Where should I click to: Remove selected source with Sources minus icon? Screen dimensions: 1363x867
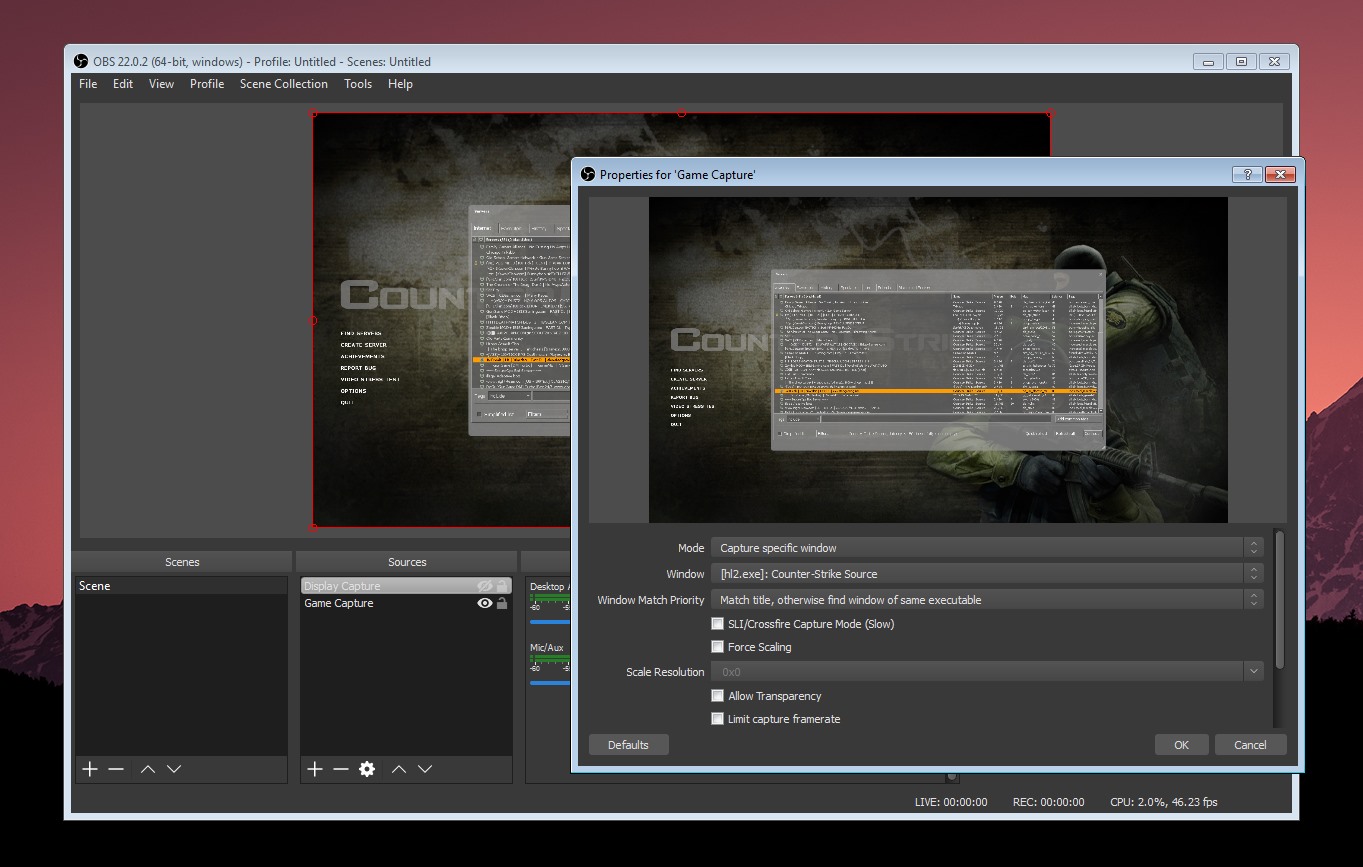(x=341, y=769)
